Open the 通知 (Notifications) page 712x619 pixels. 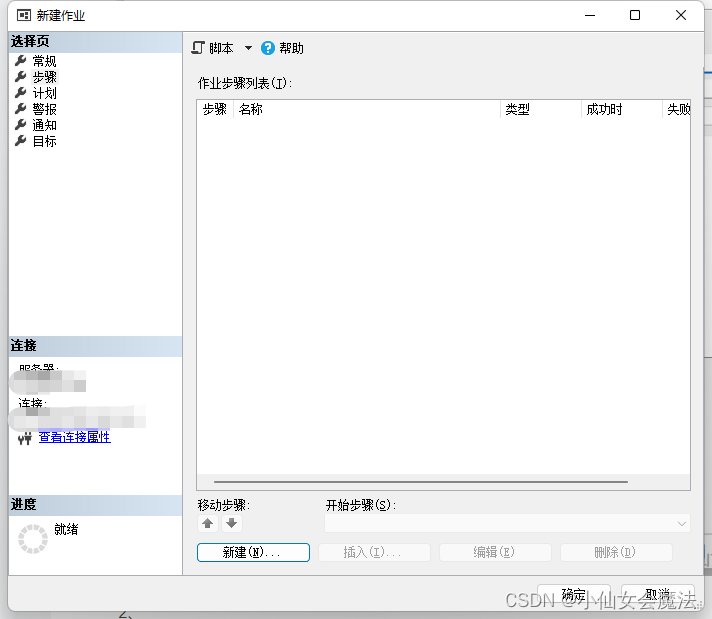pos(44,125)
